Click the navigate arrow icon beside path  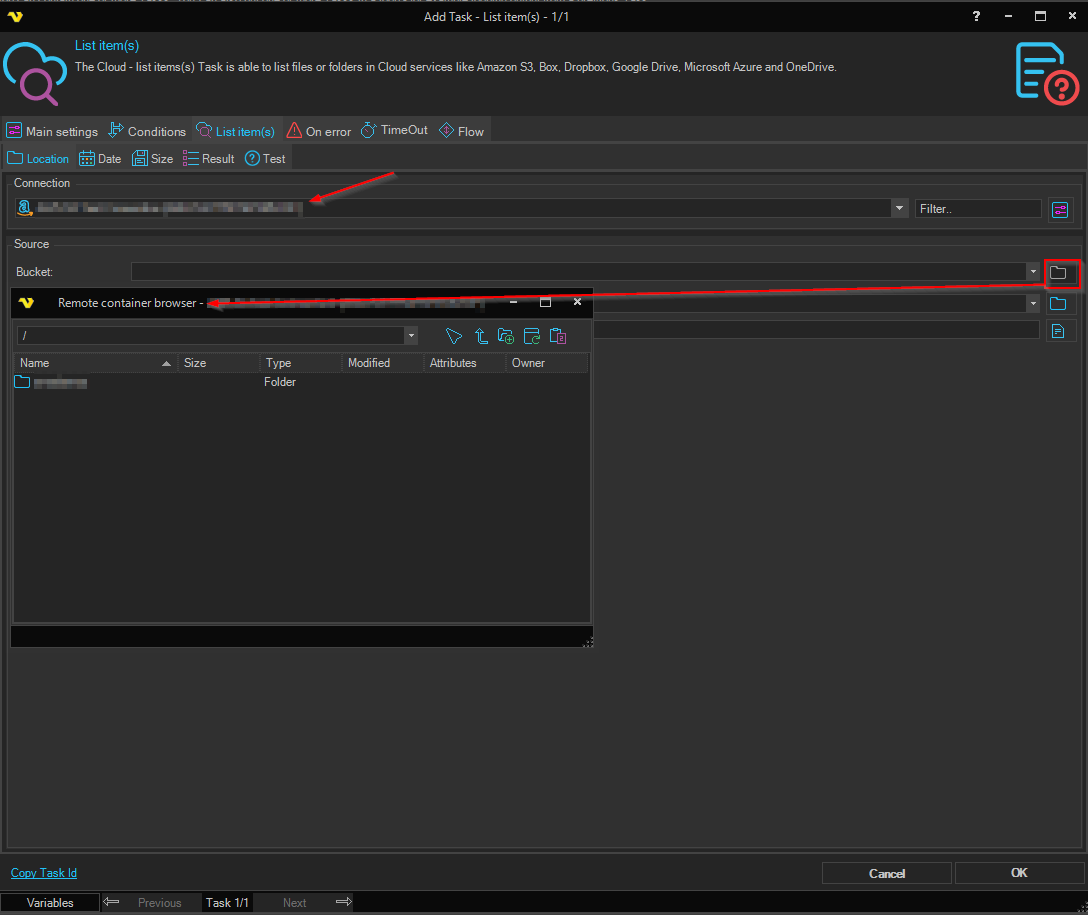click(x=454, y=336)
